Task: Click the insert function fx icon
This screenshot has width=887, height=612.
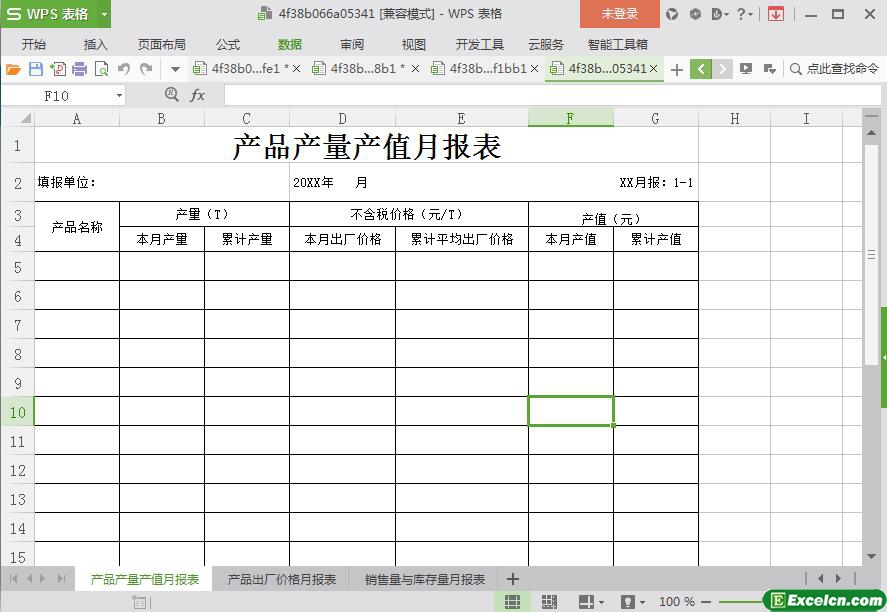Action: (198, 95)
